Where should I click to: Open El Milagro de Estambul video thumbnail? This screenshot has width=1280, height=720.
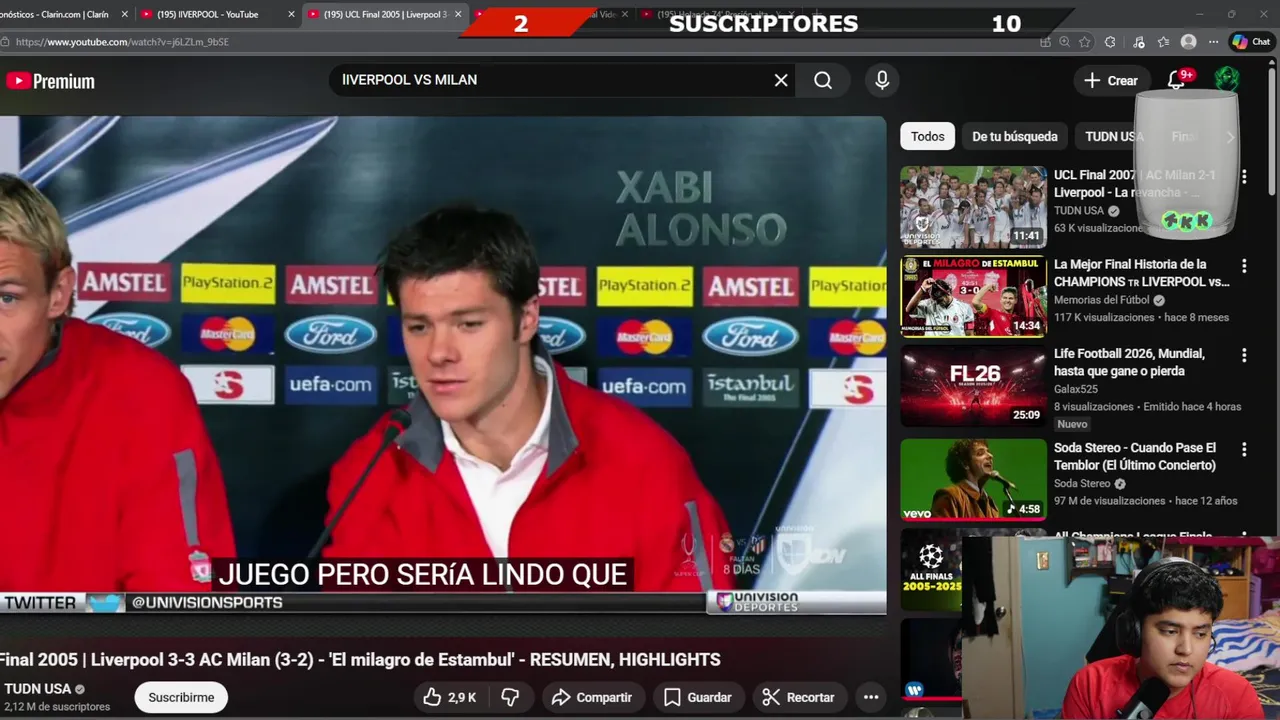click(x=973, y=297)
